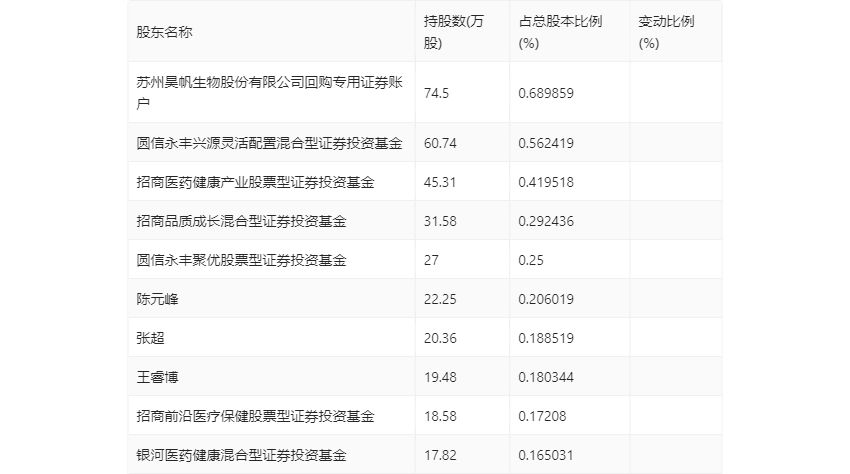Screen dimensions: 850x474
Task: Select the 74.5 shareholding value
Action: click(436, 93)
